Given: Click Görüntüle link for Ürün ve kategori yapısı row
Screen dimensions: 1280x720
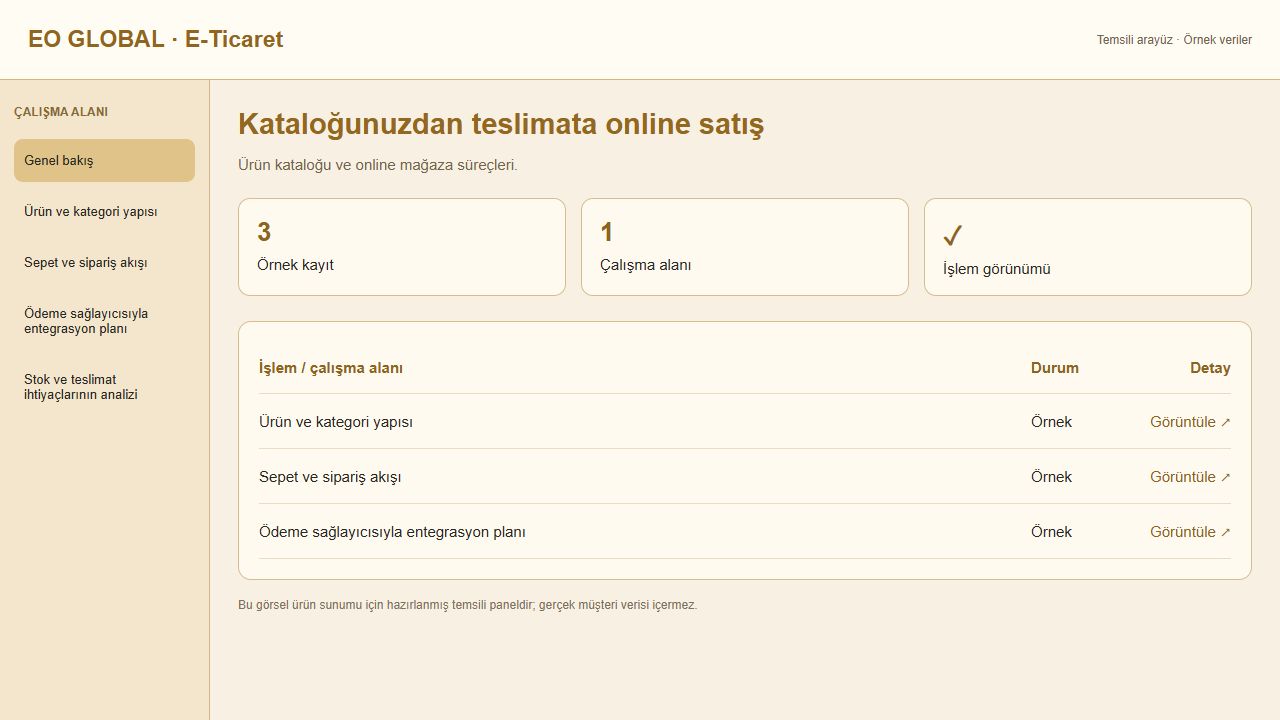Looking at the screenshot, I should (x=1190, y=422).
